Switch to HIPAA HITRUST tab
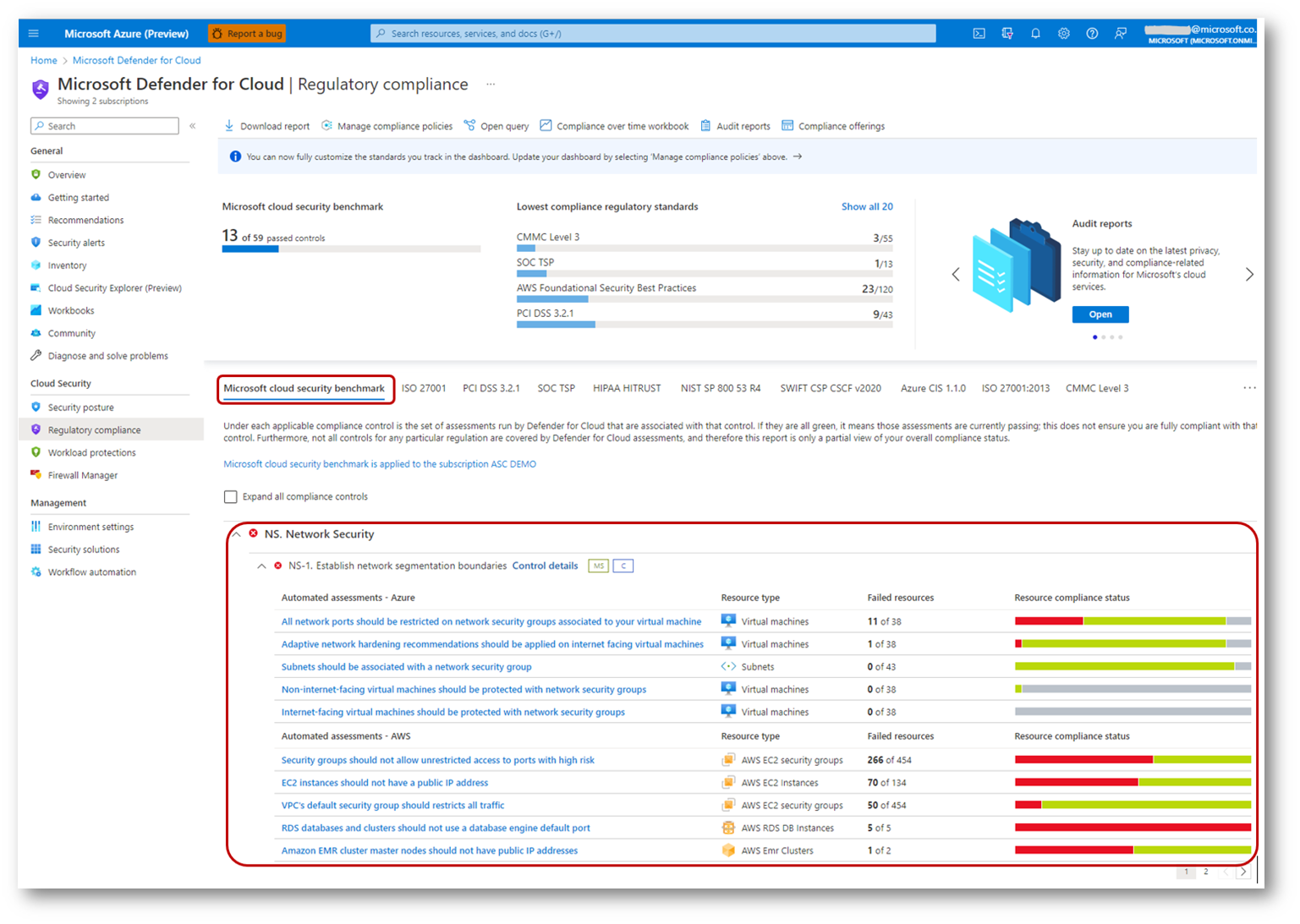The width and height of the screenshot is (1300, 924). pos(627,388)
